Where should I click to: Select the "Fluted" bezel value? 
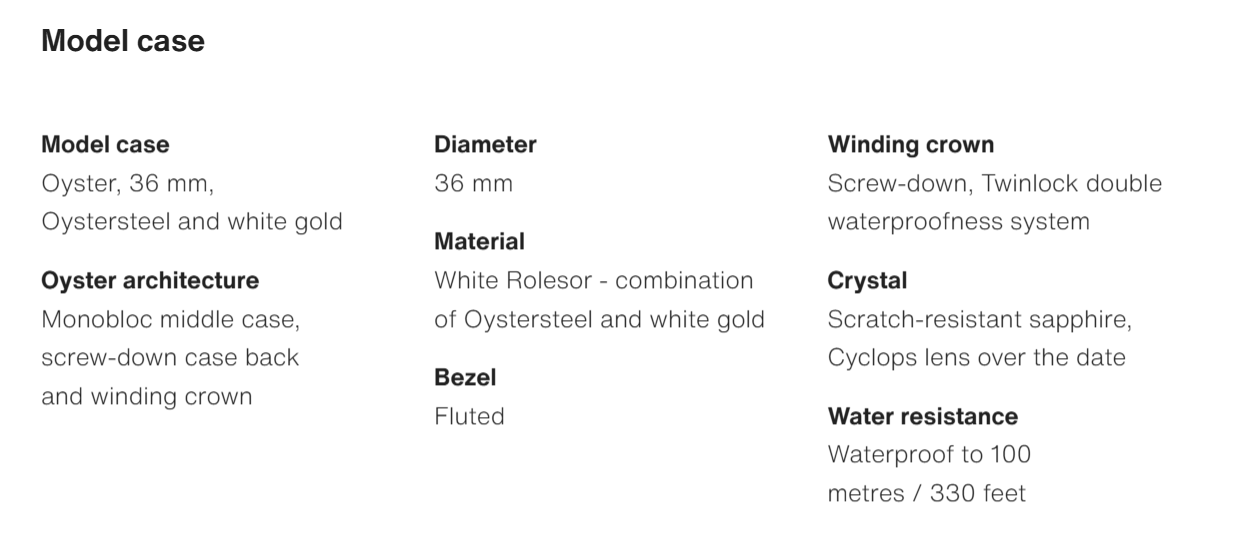point(469,416)
